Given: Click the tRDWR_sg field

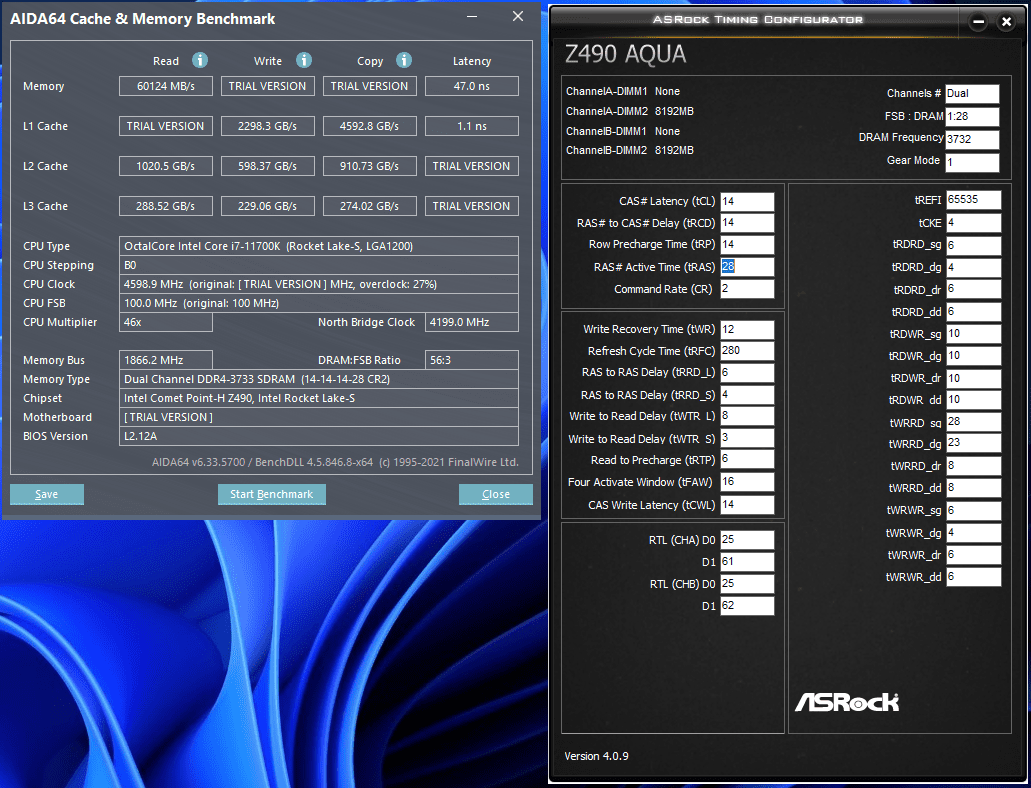Looking at the screenshot, I should 973,334.
